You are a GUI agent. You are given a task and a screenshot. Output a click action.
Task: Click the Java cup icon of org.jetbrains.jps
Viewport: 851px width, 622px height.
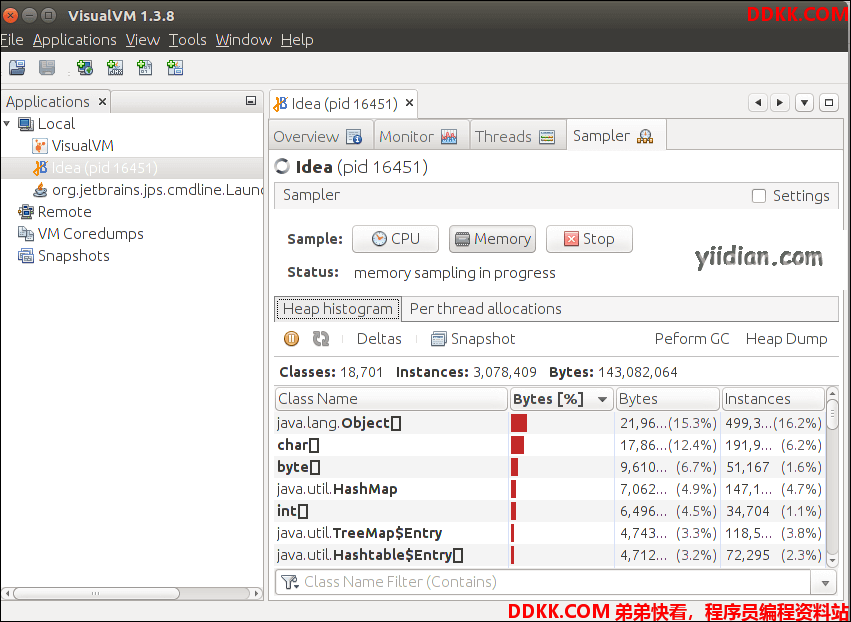click(x=40, y=190)
